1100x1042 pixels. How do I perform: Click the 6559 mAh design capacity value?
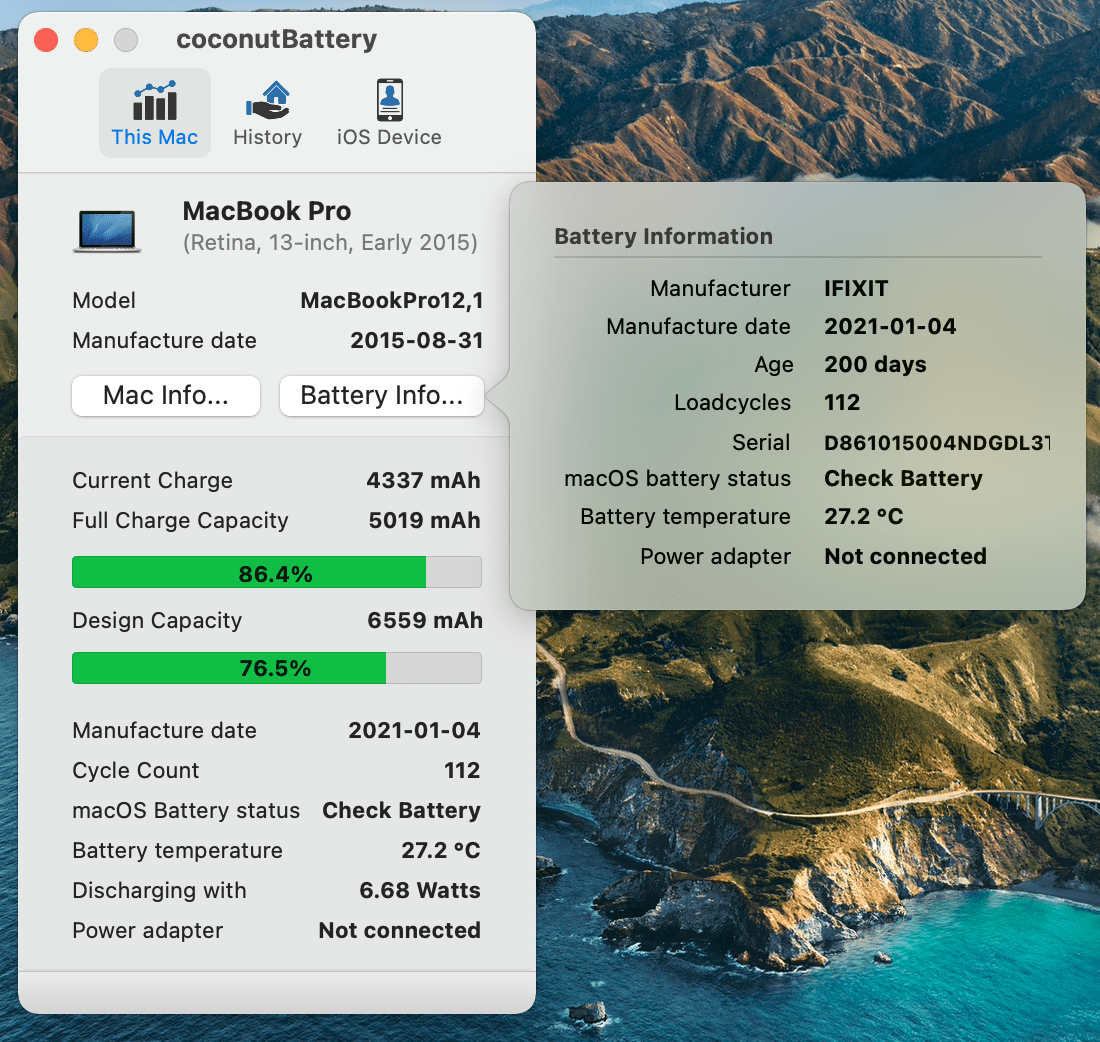pos(424,620)
